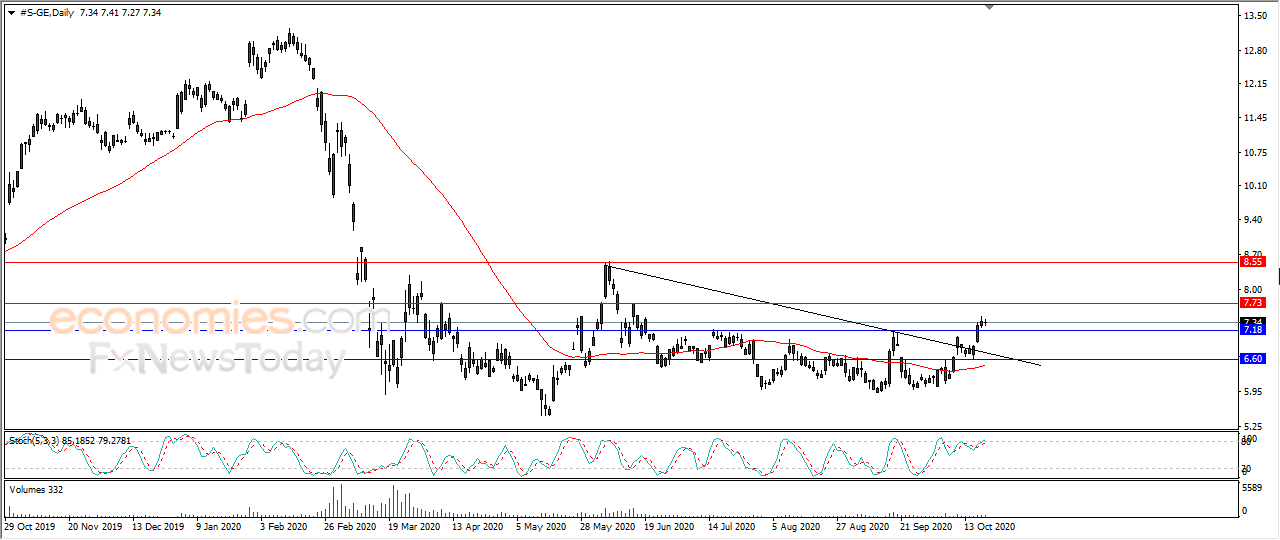Click the 13.50 value on price axis
The height and width of the screenshot is (540, 1280).
[x=1254, y=16]
